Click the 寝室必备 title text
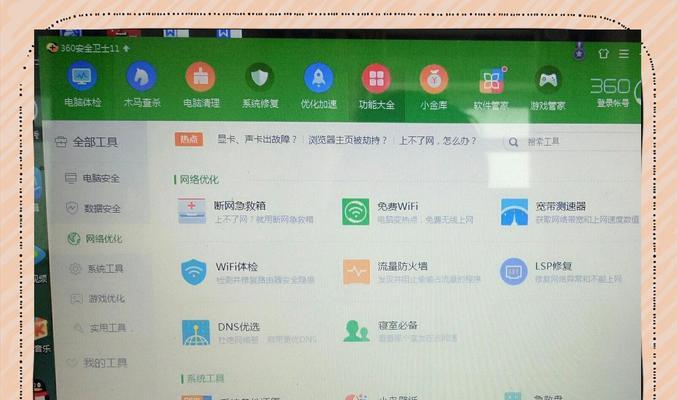 (x=398, y=326)
